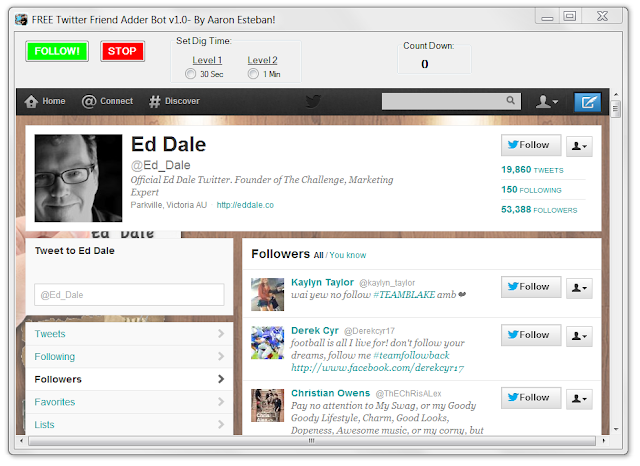Screen dimensions: 640x466
Task: Open user actions dropdown for Christian Owens
Action: point(579,399)
